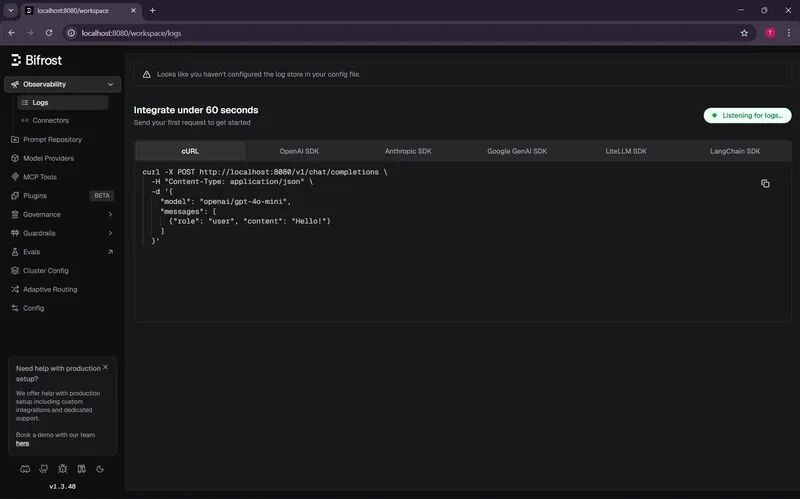800x499 pixels.
Task: Open Model Providers in sidebar
Action: pos(48,158)
